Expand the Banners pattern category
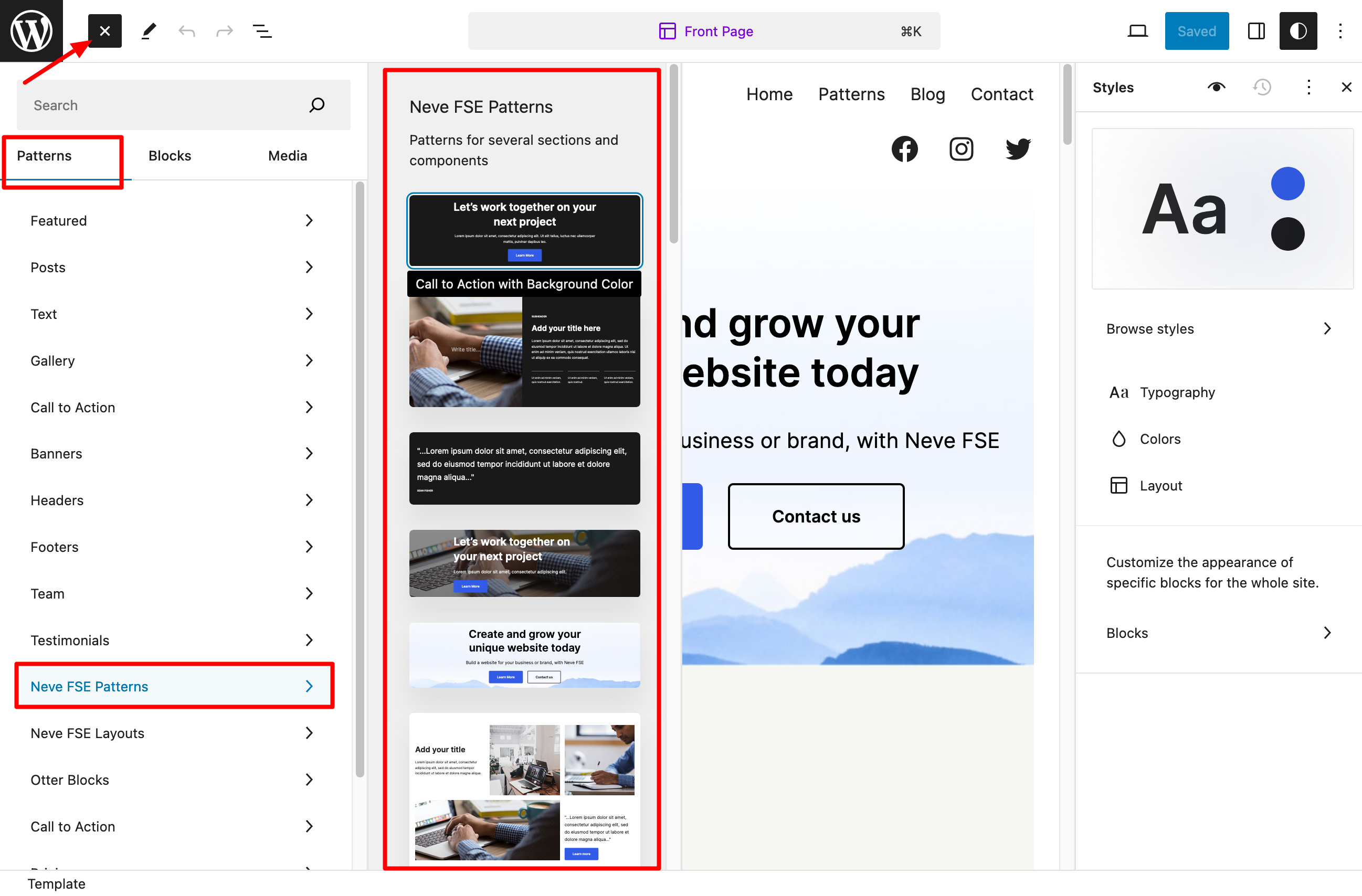 click(172, 453)
